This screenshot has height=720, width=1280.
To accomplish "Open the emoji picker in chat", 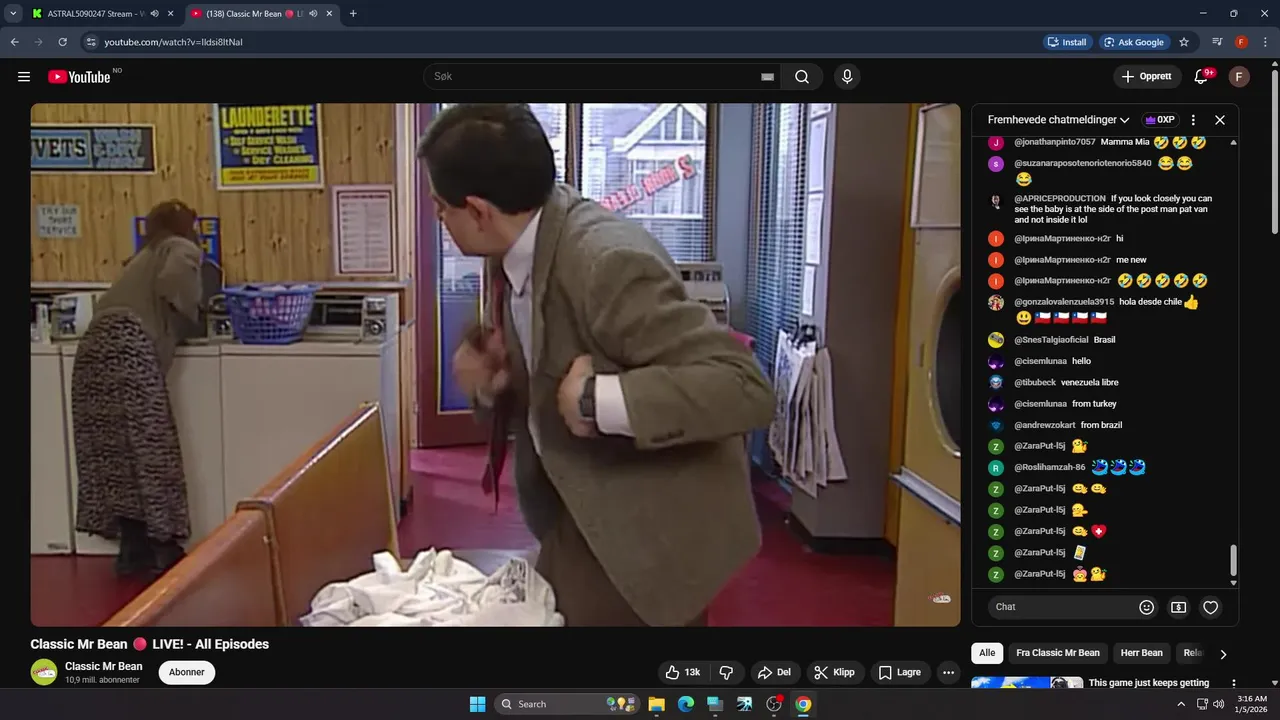I will [1147, 607].
